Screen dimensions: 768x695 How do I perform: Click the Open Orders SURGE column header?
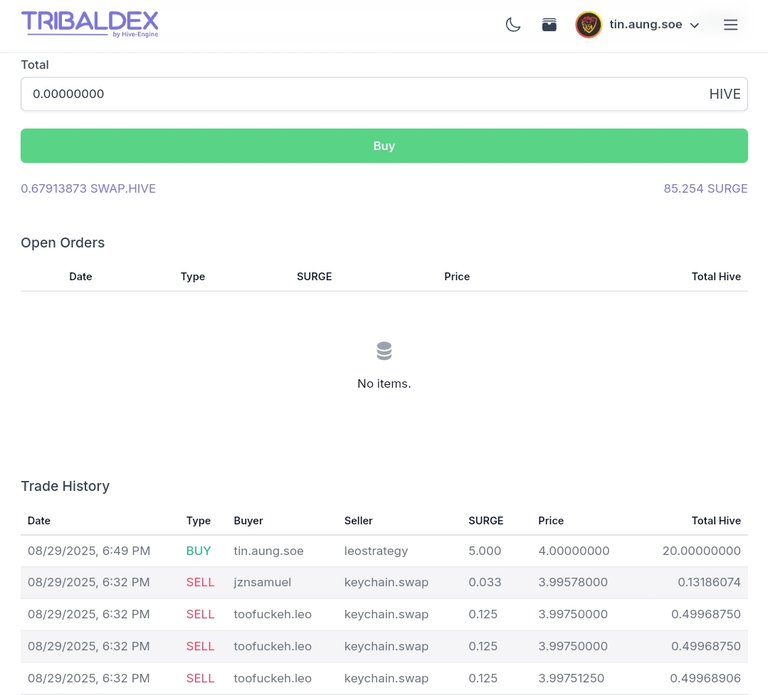[314, 277]
